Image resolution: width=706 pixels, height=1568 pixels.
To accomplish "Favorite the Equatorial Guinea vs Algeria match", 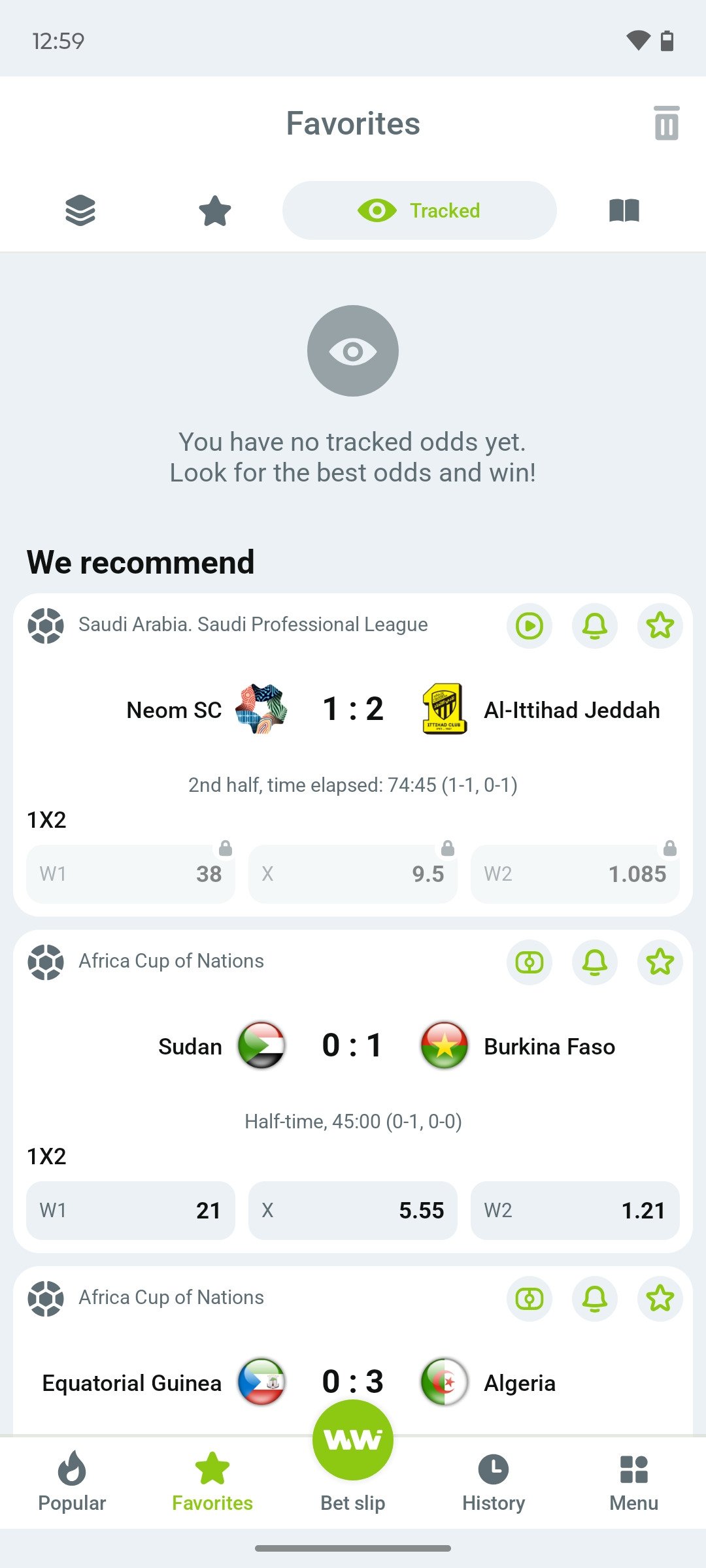I will [x=660, y=1299].
